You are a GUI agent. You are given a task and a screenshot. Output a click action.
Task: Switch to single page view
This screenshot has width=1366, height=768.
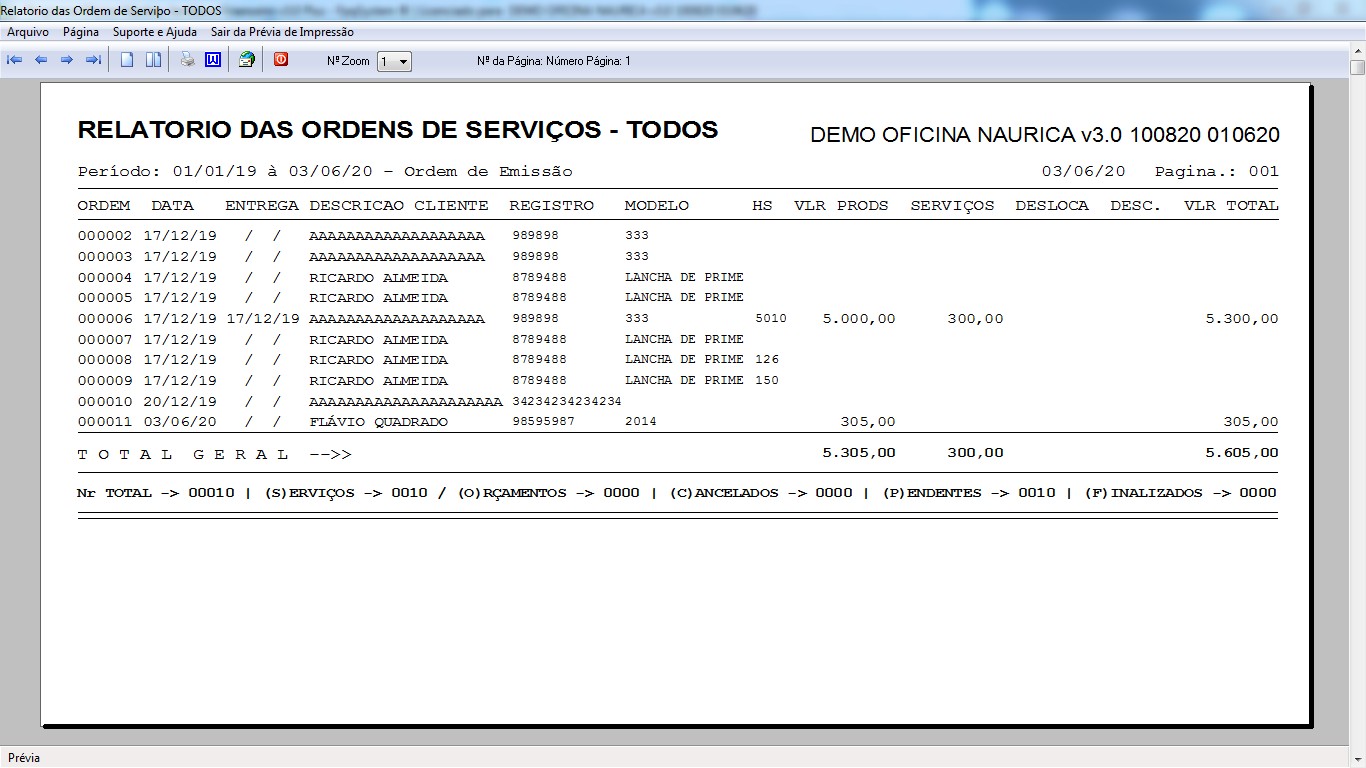click(x=127, y=60)
